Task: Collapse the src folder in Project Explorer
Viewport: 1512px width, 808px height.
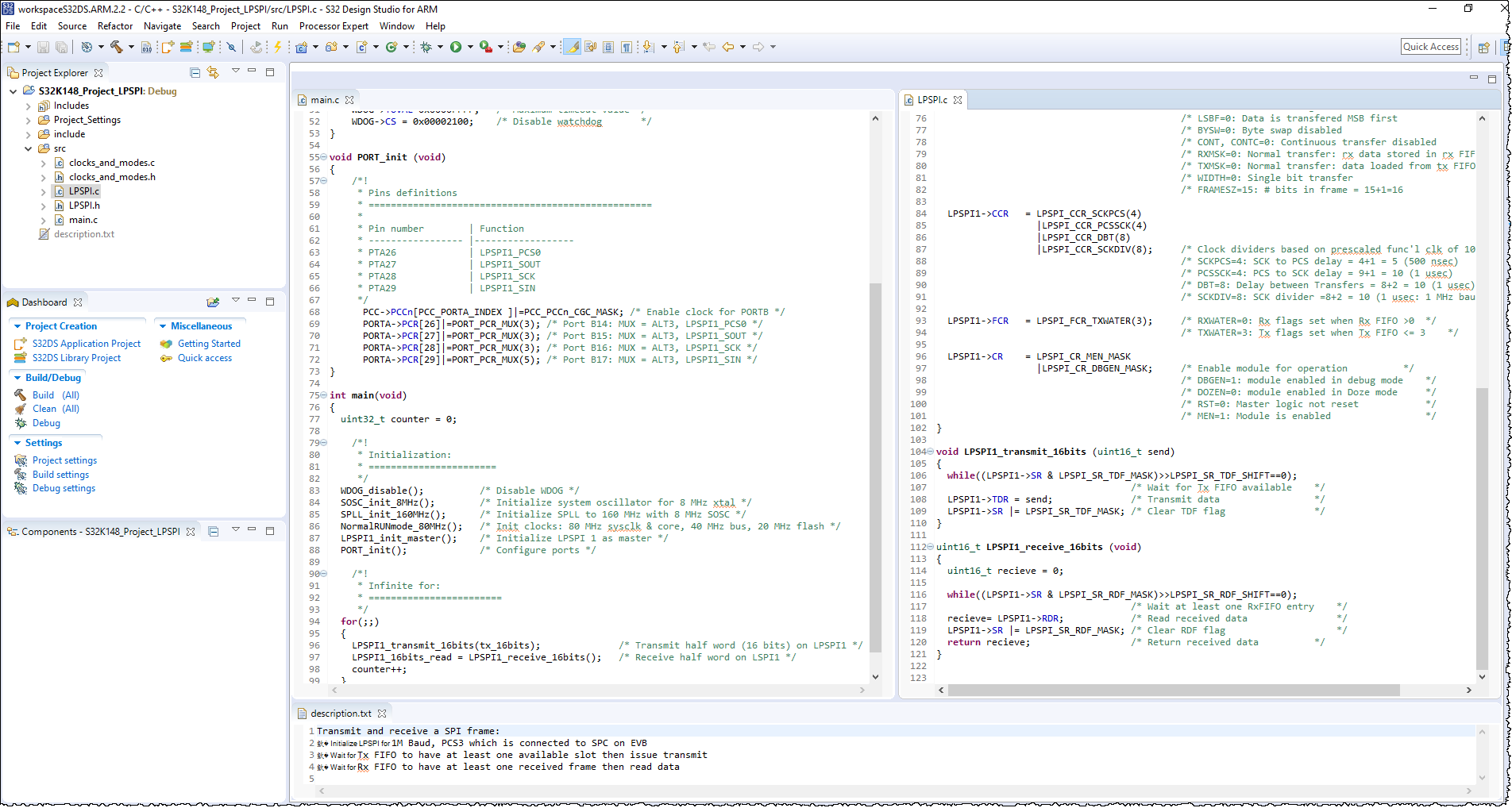Action: point(28,148)
